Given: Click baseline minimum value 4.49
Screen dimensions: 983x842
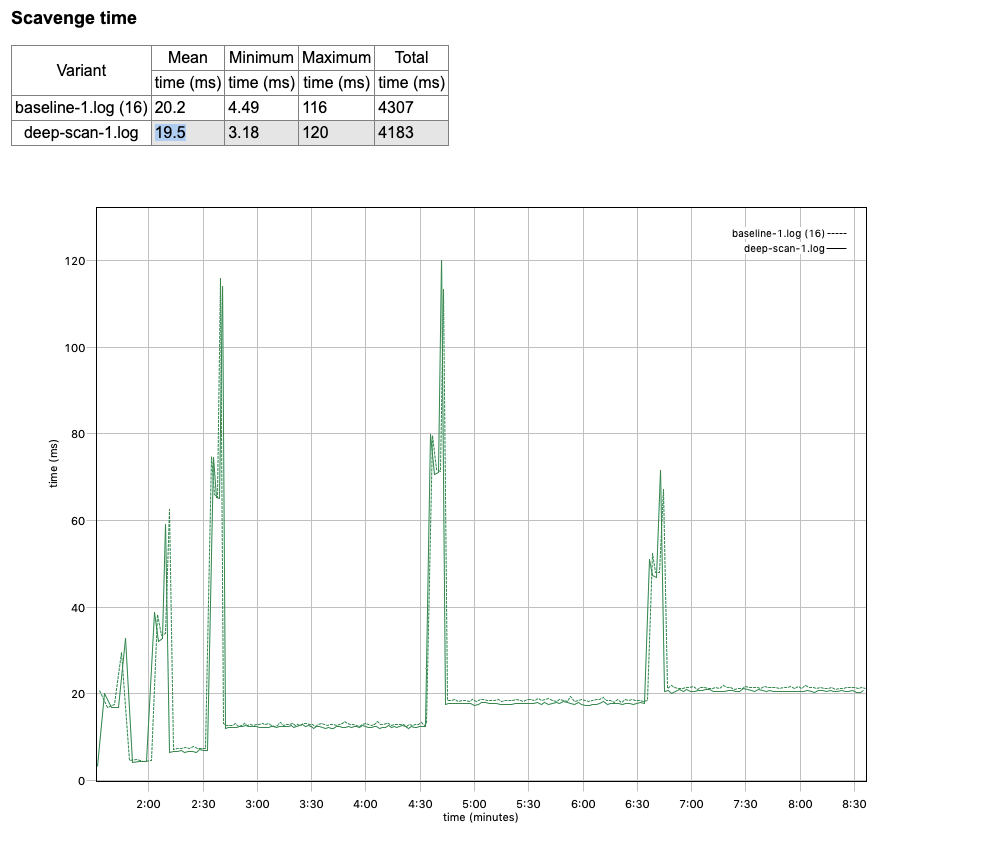Looking at the screenshot, I should click(x=243, y=108).
